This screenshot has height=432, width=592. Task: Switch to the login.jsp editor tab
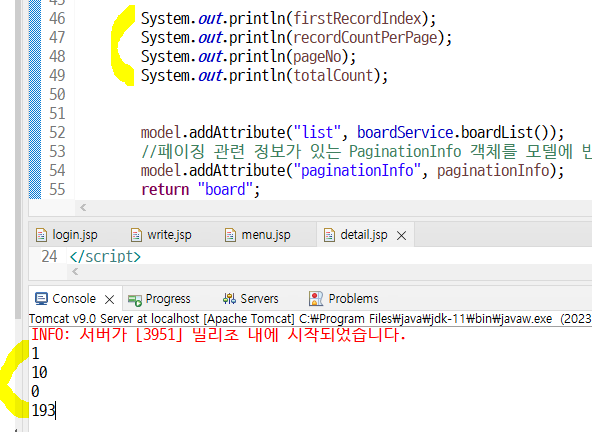pyautogui.click(x=66, y=235)
